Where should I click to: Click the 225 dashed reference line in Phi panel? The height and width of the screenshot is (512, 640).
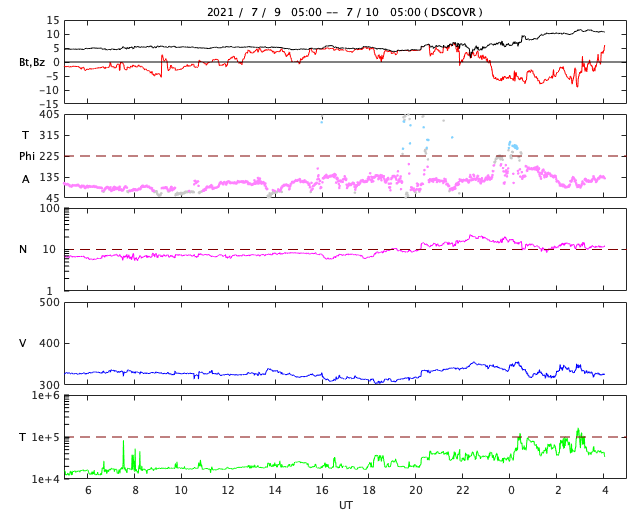pyautogui.click(x=345, y=156)
